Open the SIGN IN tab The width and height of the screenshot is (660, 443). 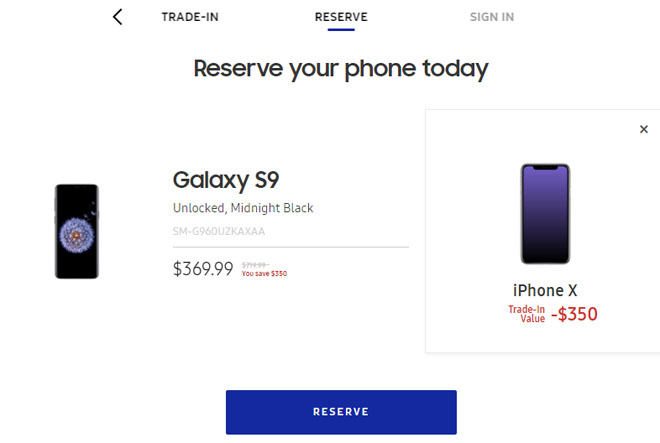tap(492, 17)
